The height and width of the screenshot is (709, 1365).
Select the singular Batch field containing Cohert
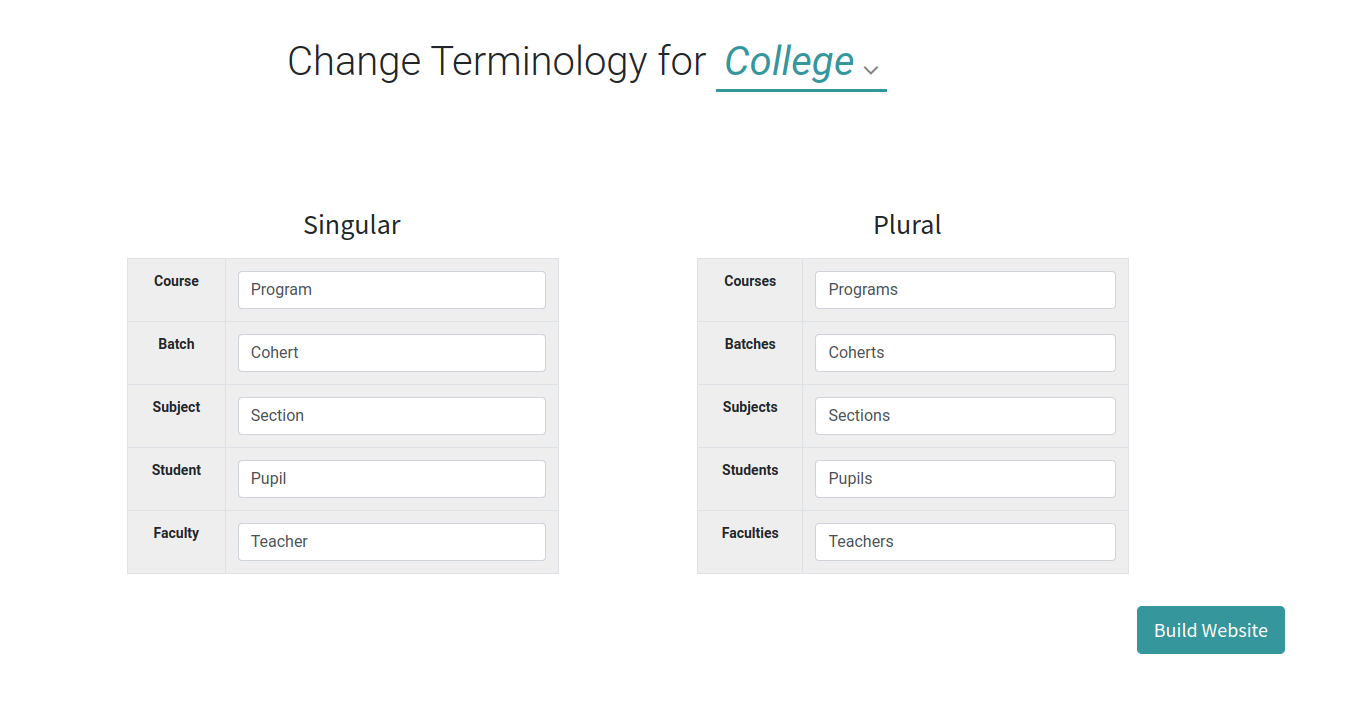click(x=391, y=353)
